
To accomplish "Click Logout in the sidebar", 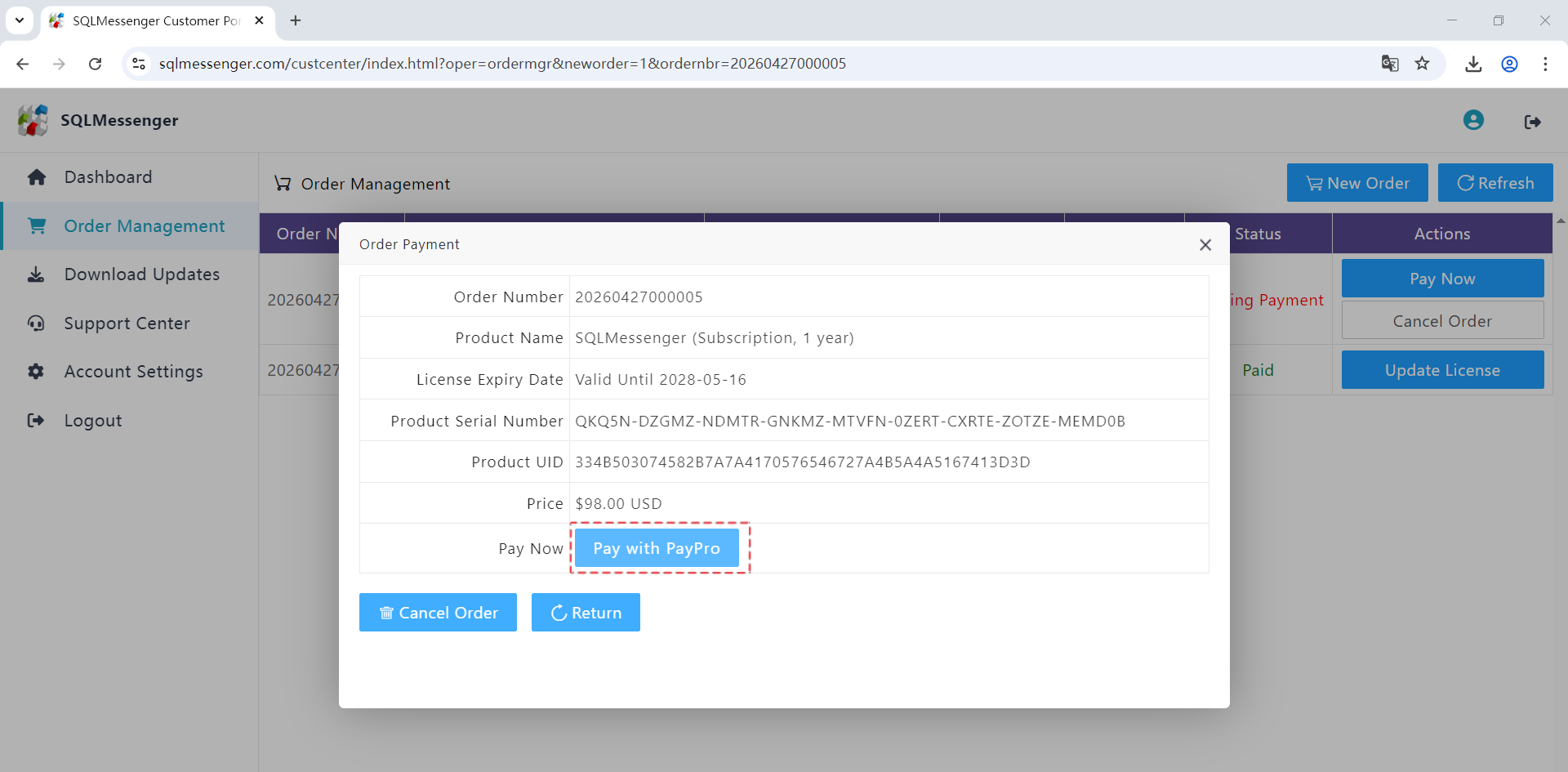I will point(92,421).
